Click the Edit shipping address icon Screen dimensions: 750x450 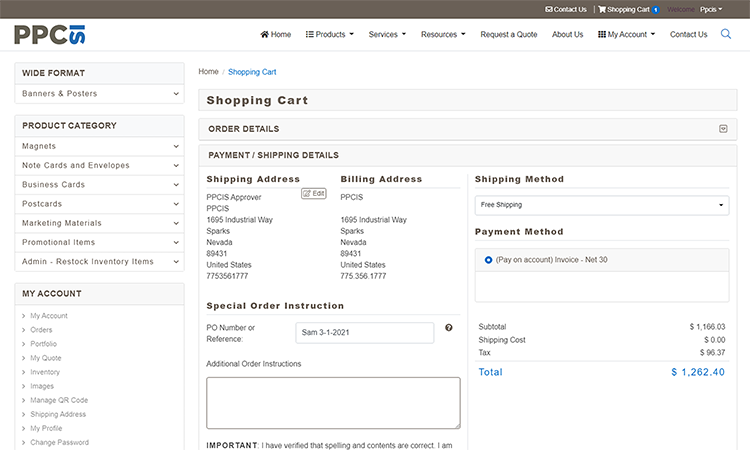[314, 193]
